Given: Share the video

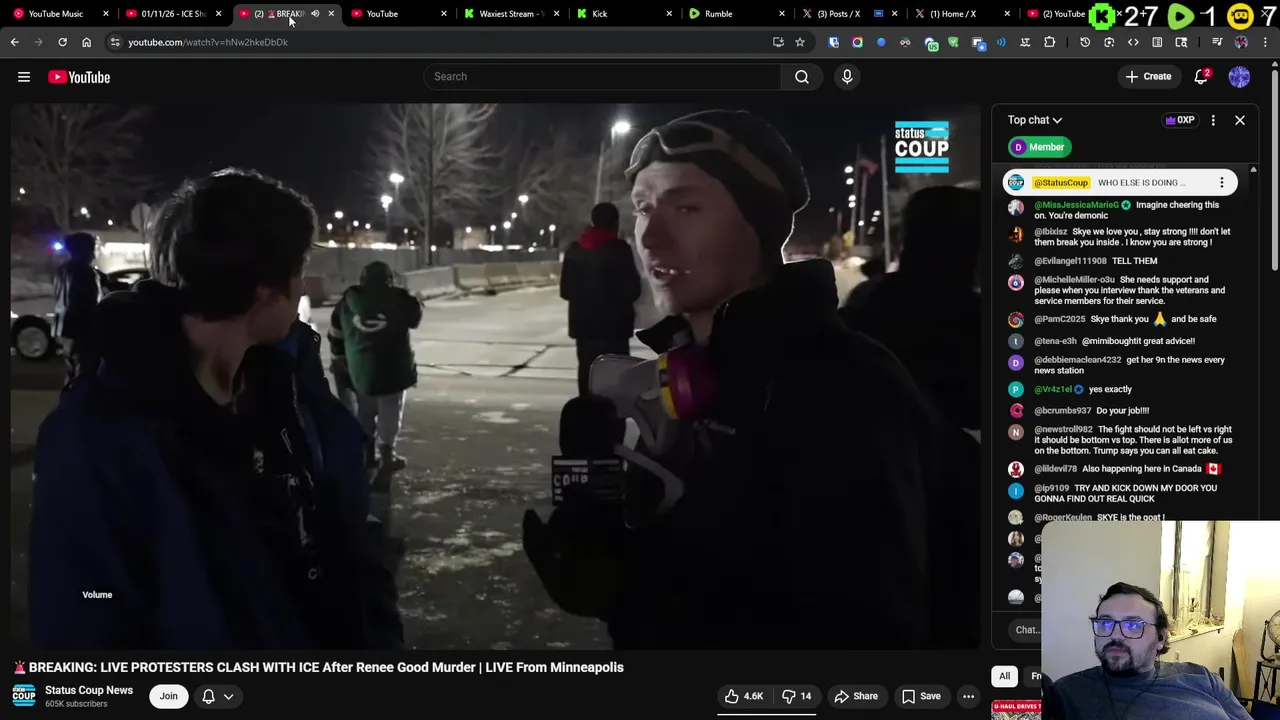Looking at the screenshot, I should pos(856,696).
